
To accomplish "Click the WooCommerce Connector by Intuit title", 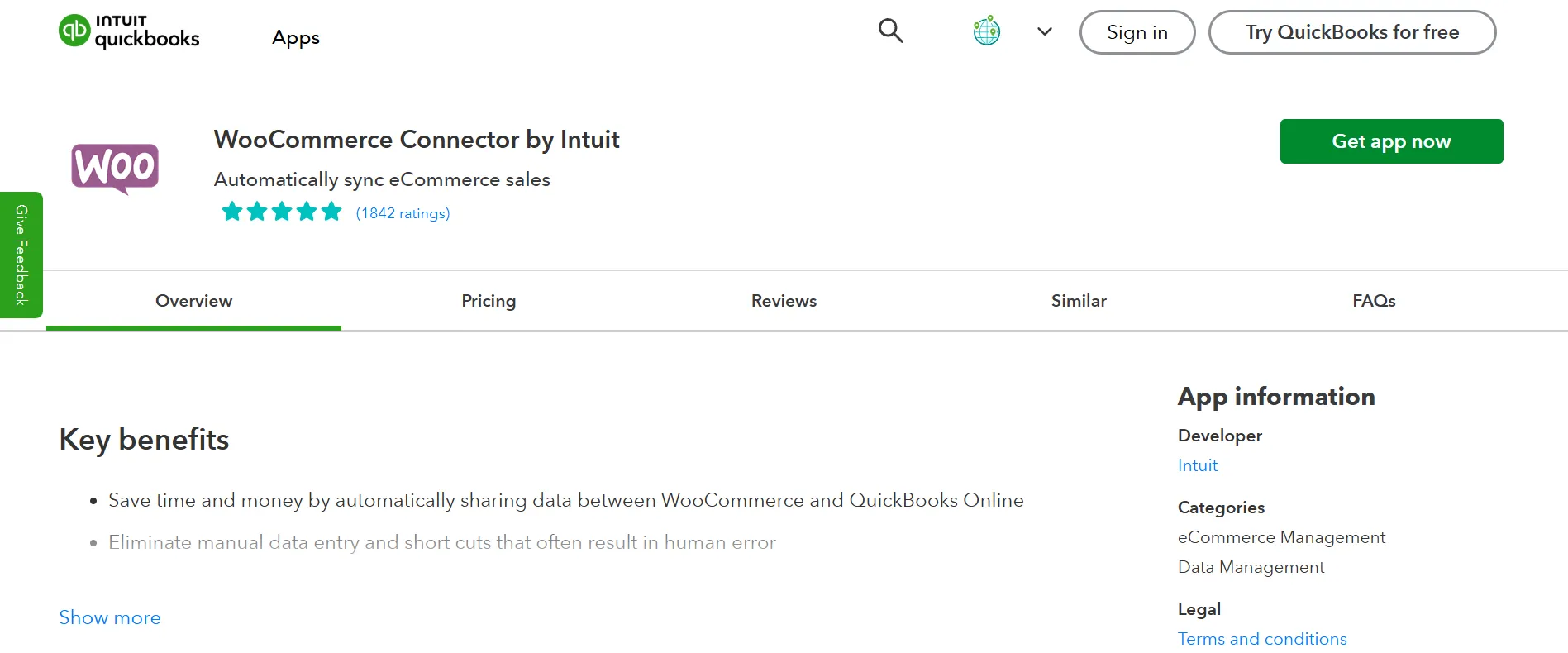I will [417, 140].
